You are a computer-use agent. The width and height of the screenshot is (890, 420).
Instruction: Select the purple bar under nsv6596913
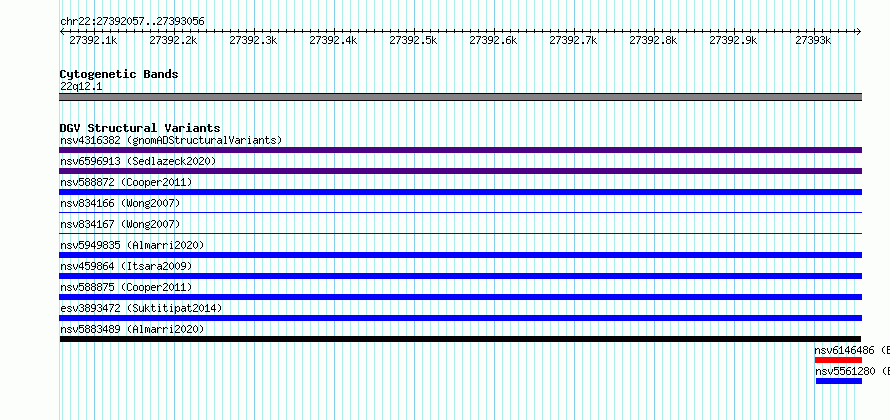460,171
